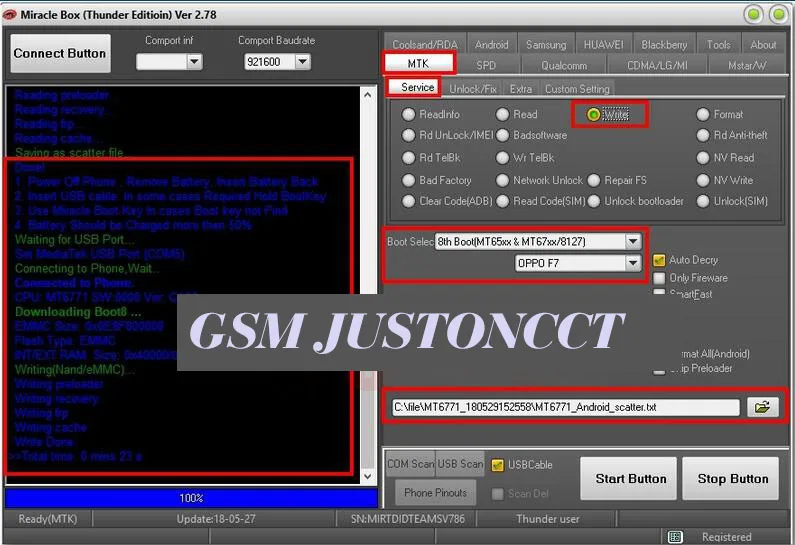
Task: Switch to the MTK tab
Action: [418, 64]
